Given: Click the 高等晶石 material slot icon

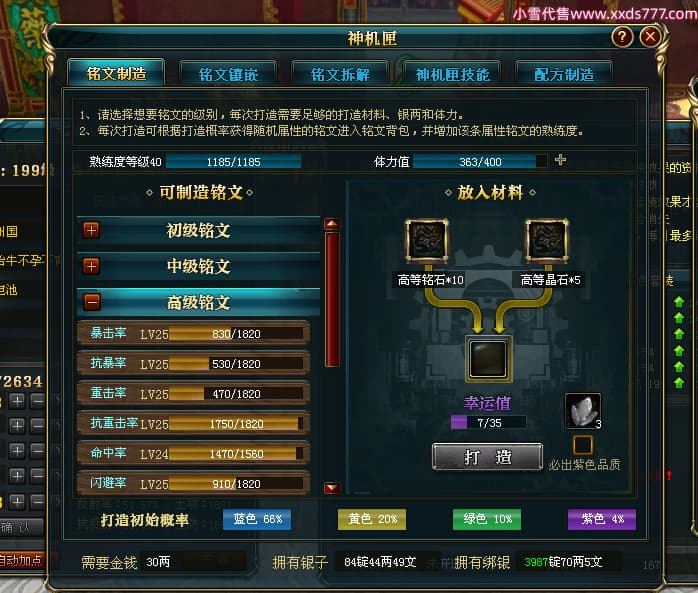Looking at the screenshot, I should 546,240.
